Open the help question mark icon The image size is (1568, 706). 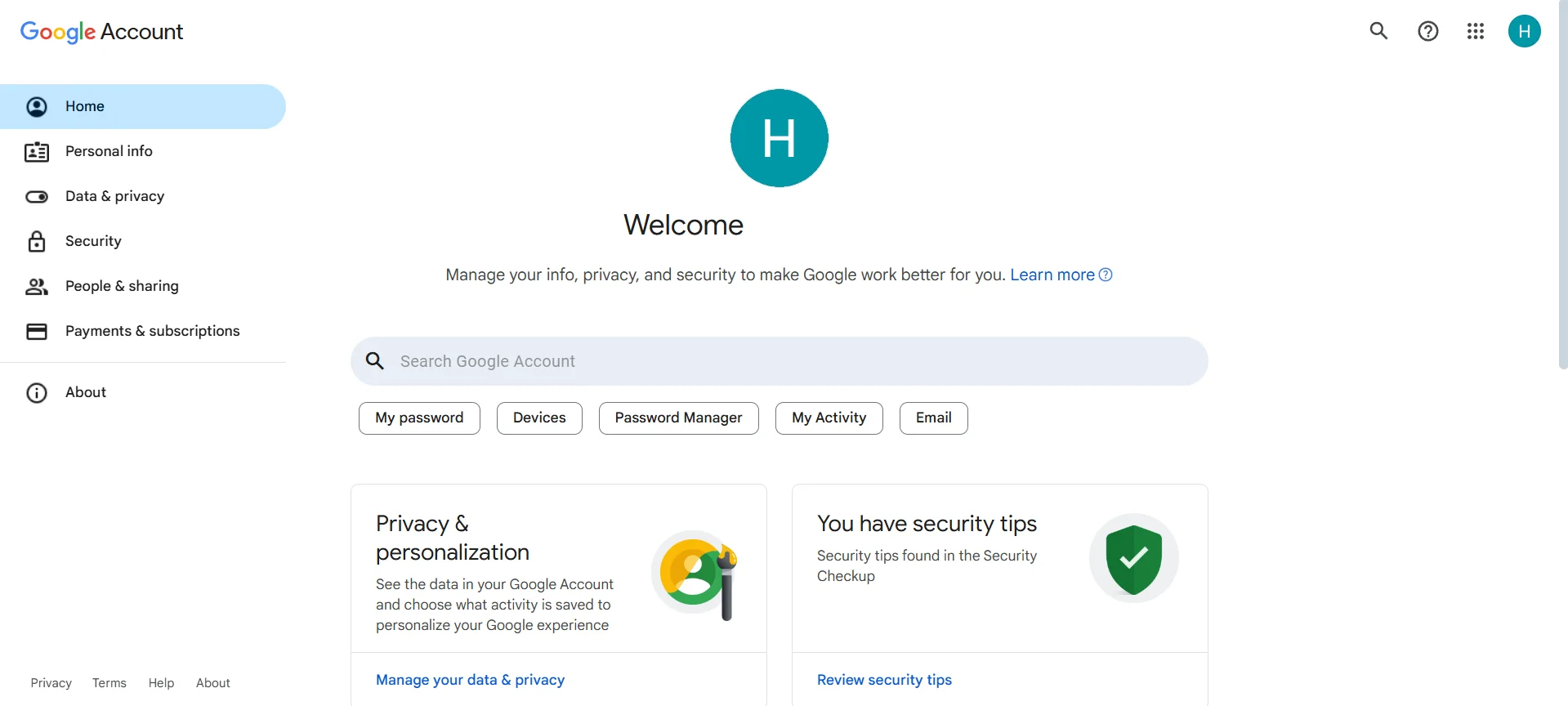click(1427, 31)
